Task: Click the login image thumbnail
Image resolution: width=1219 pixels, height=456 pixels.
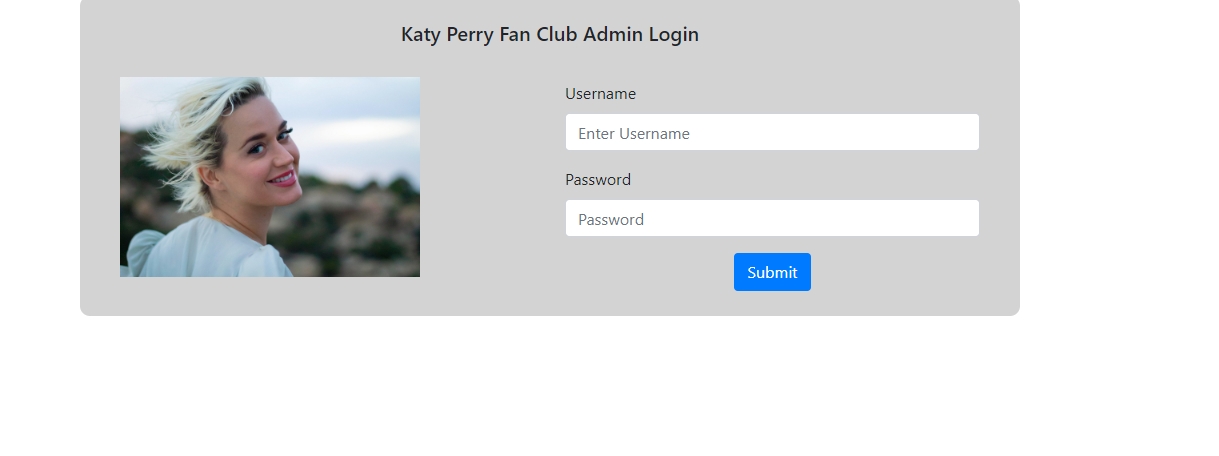Action: click(x=270, y=177)
